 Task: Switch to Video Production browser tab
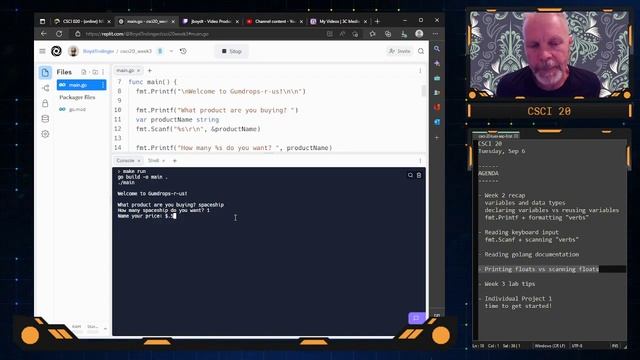pyautogui.click(x=210, y=21)
